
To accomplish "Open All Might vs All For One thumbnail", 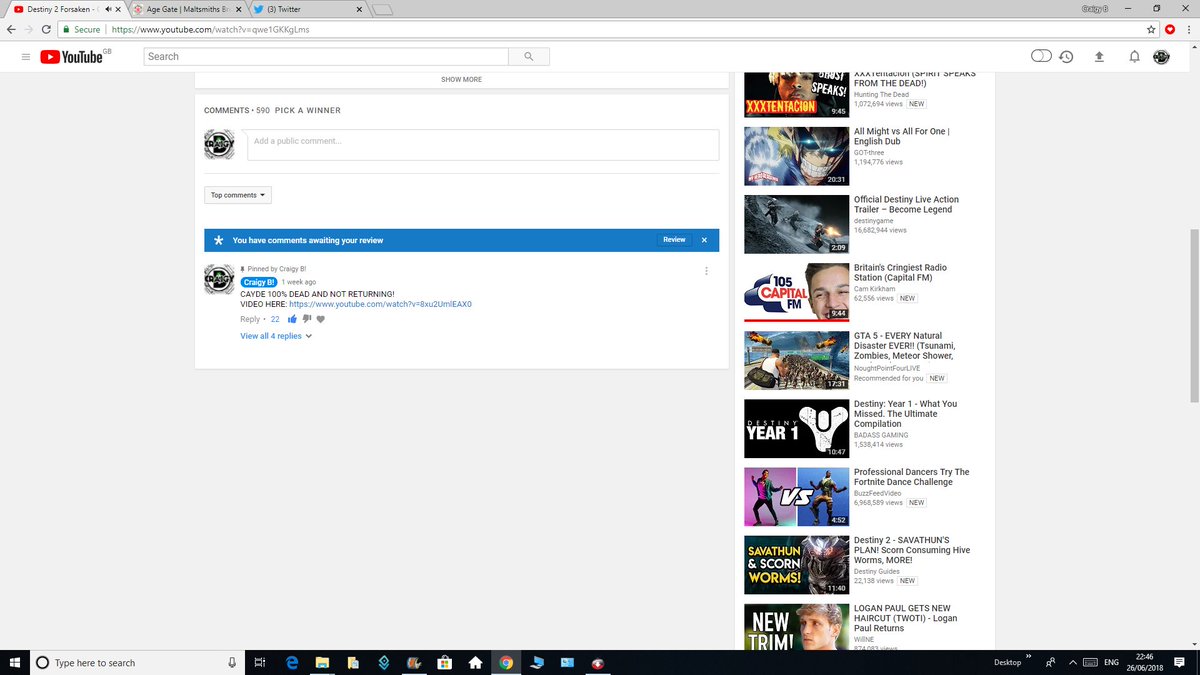I will click(x=797, y=156).
